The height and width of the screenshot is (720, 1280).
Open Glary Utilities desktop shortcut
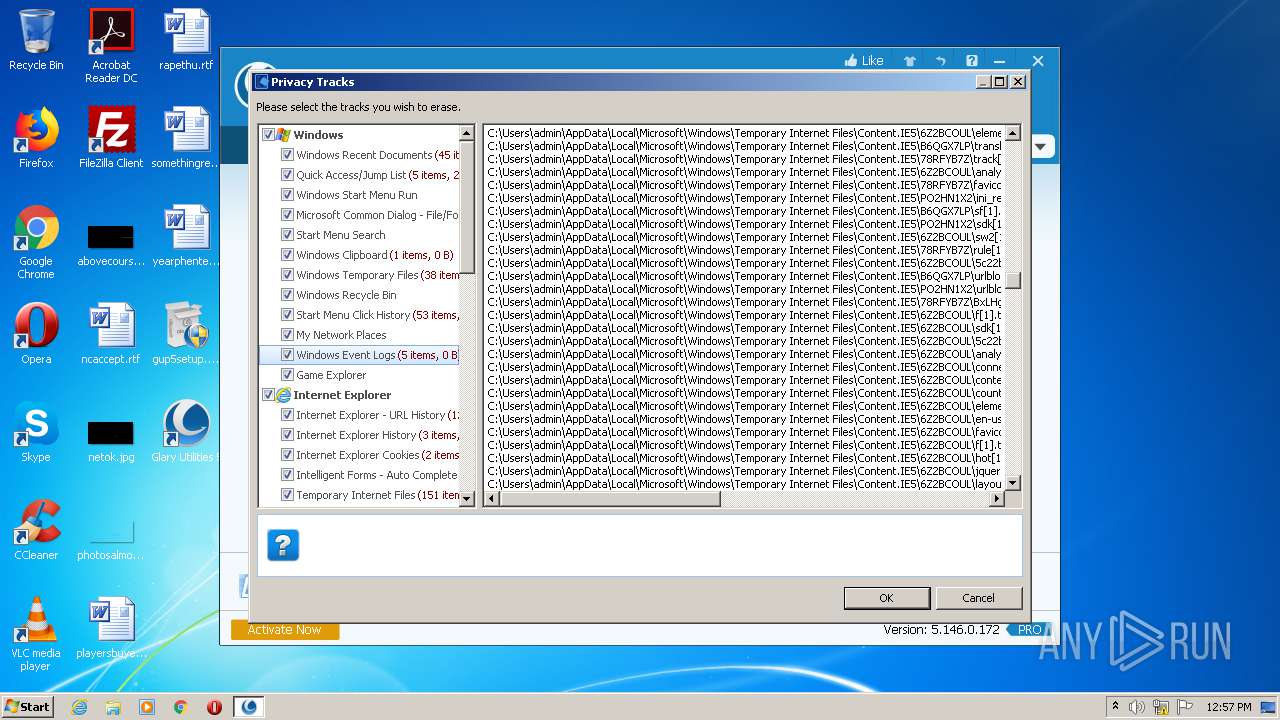coord(186,432)
